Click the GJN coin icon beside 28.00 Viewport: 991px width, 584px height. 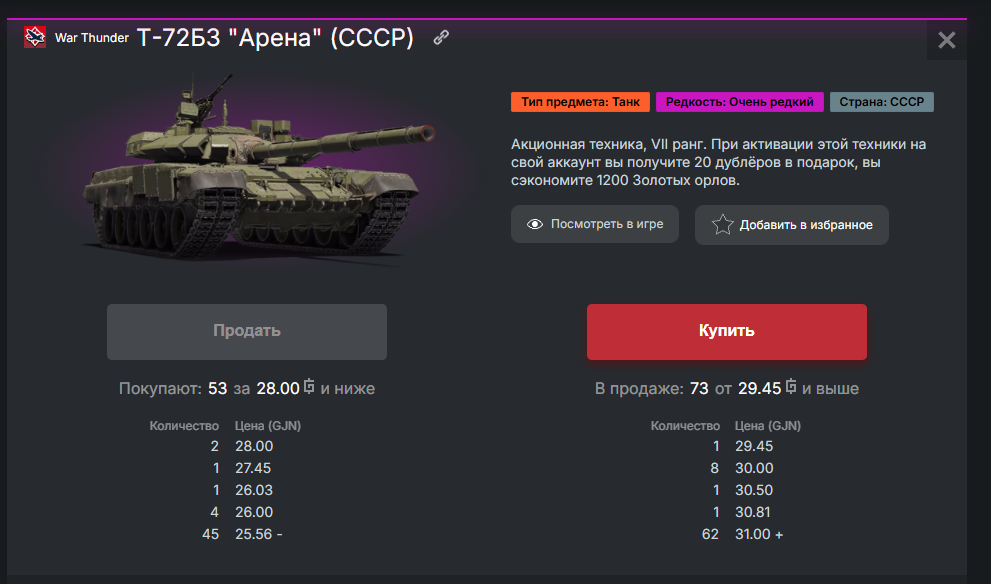[310, 388]
